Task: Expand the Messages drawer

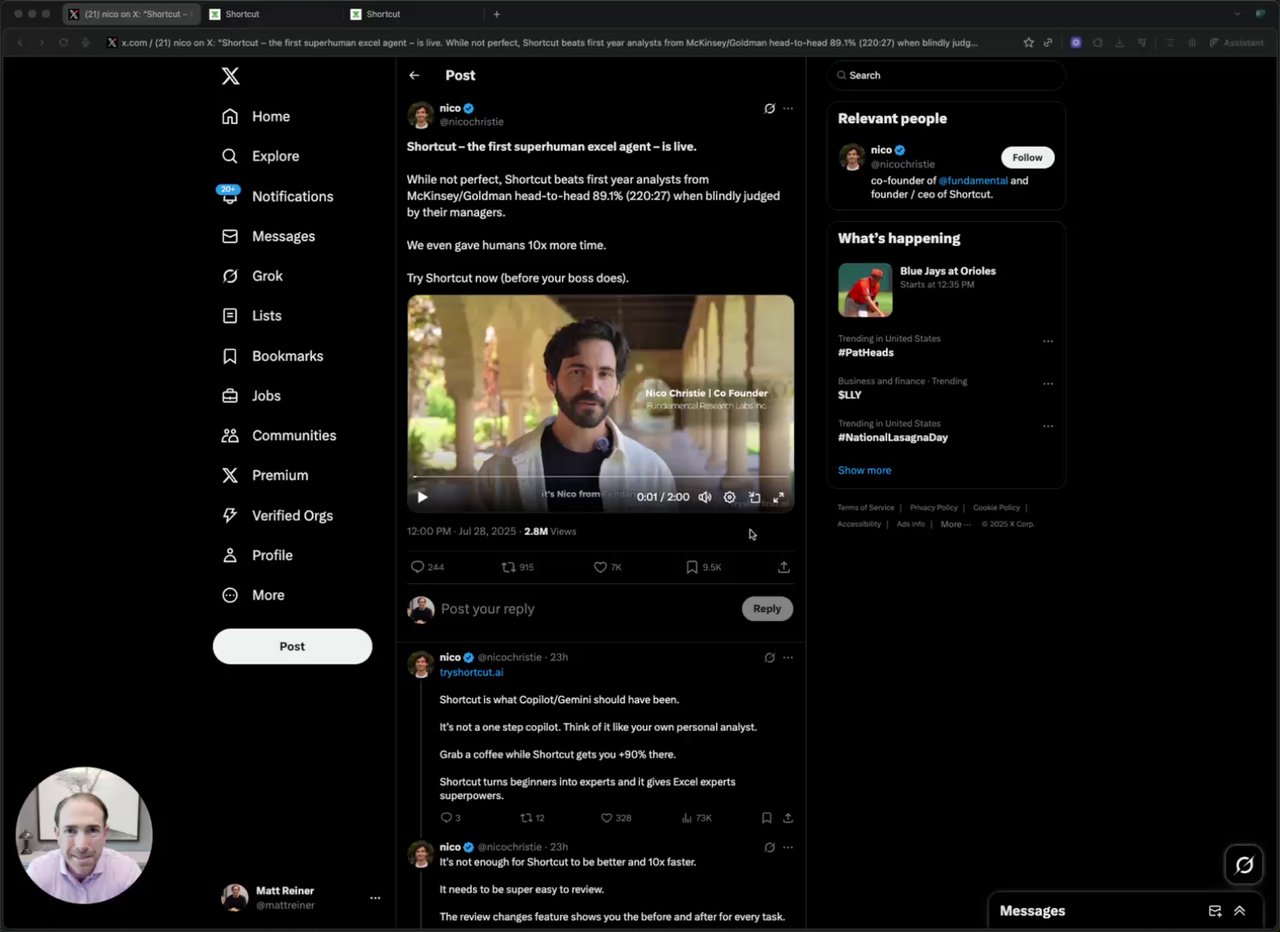Action: pos(1239,911)
